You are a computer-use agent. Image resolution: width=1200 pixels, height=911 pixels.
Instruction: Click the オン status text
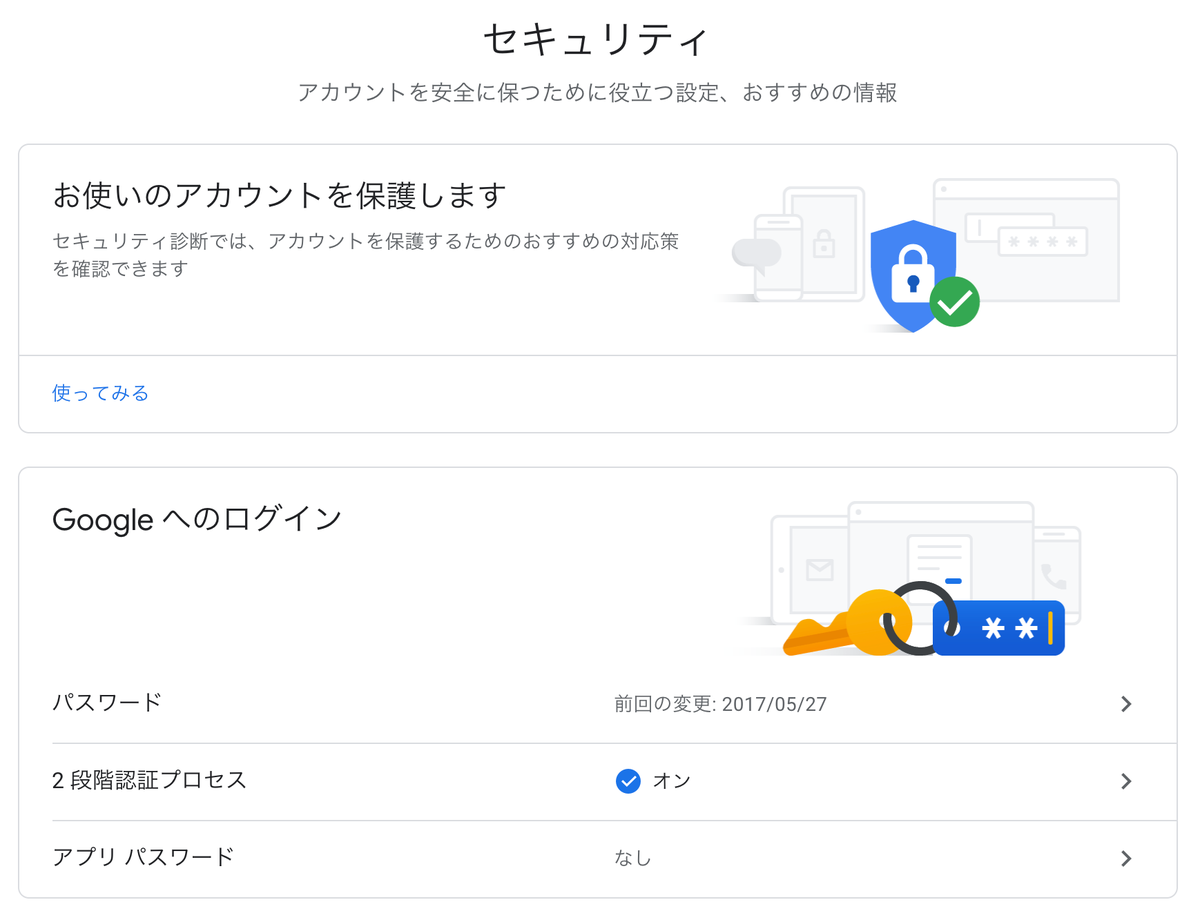coord(672,781)
